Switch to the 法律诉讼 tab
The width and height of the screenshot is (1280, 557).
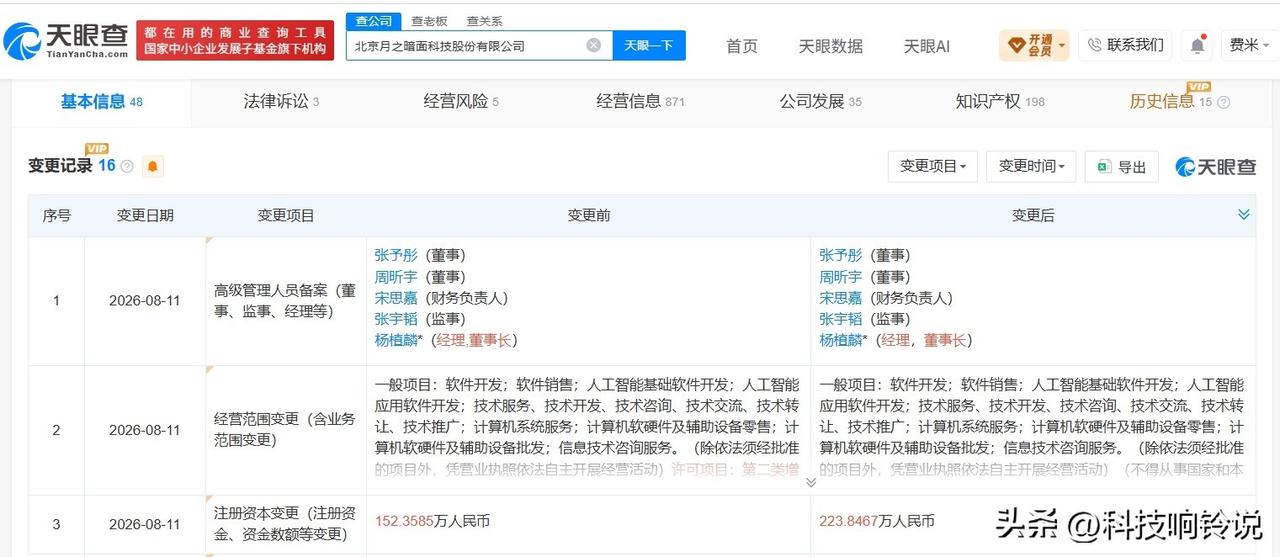[x=281, y=101]
